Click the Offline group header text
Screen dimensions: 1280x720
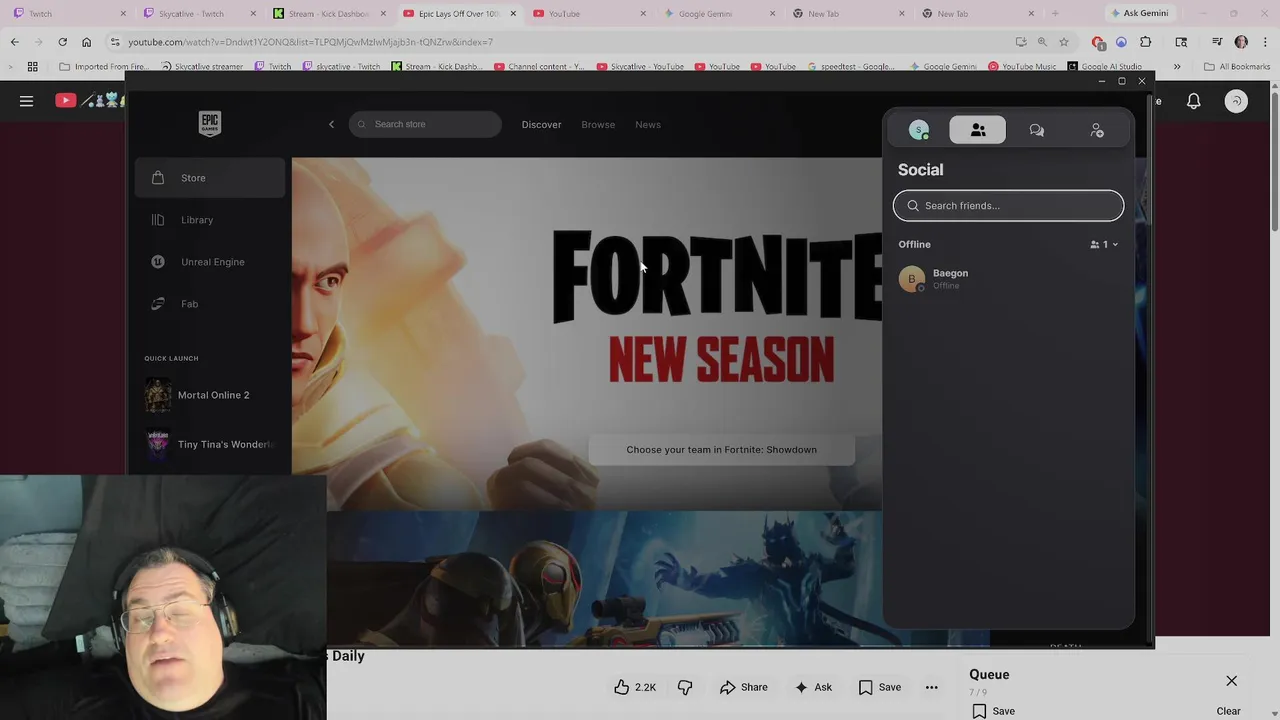(x=914, y=245)
